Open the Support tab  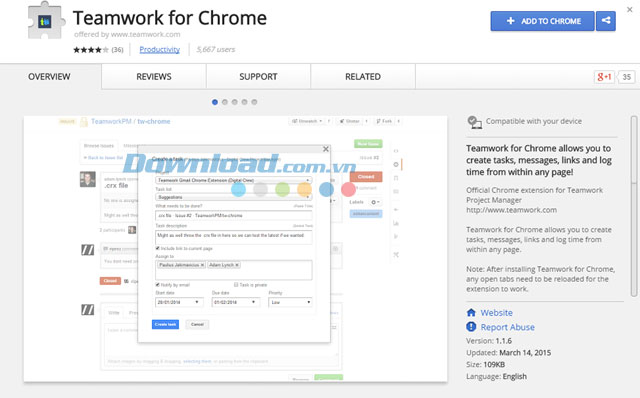click(258, 77)
